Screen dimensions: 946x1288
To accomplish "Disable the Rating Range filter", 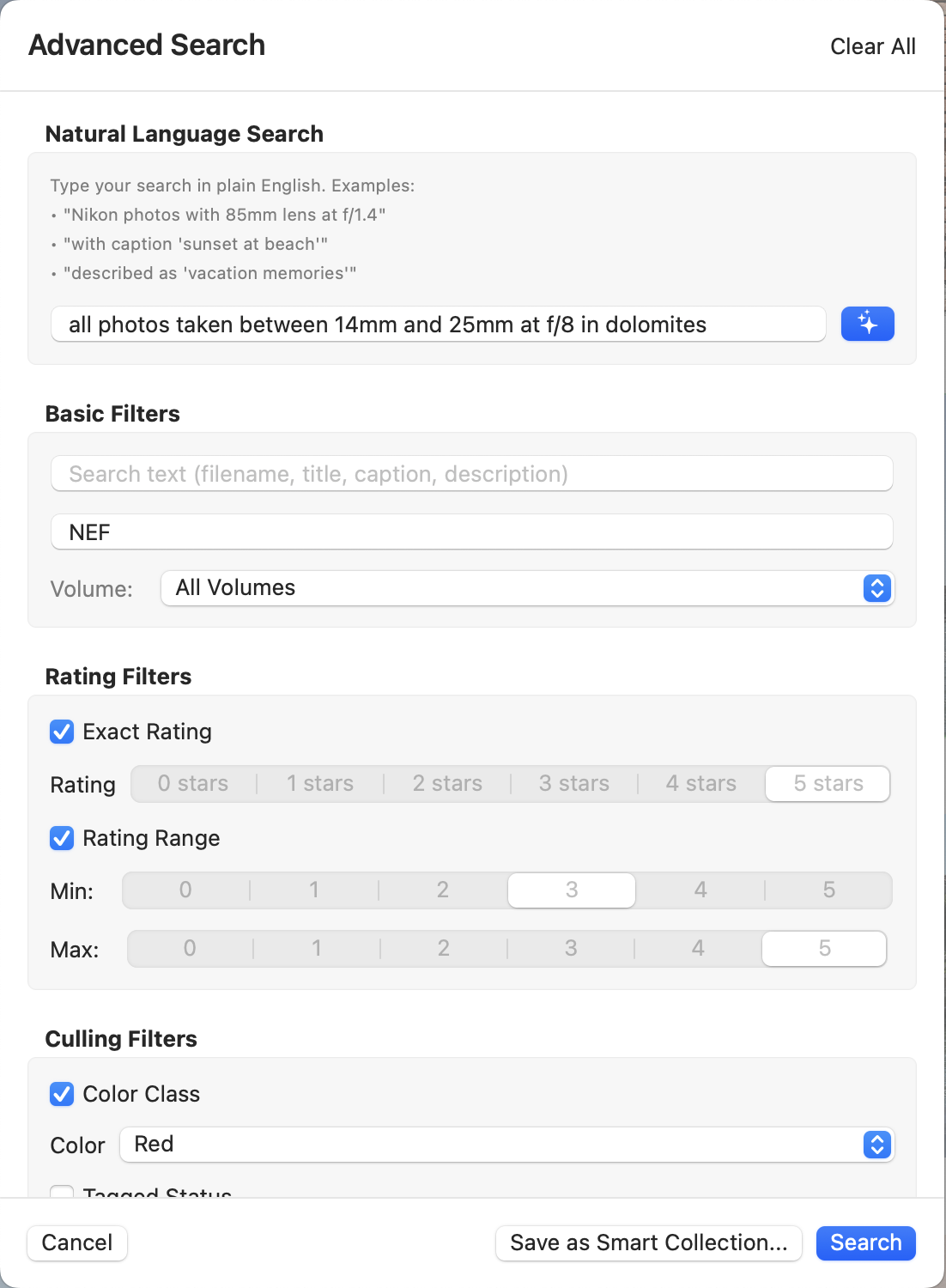I will 61,839.
